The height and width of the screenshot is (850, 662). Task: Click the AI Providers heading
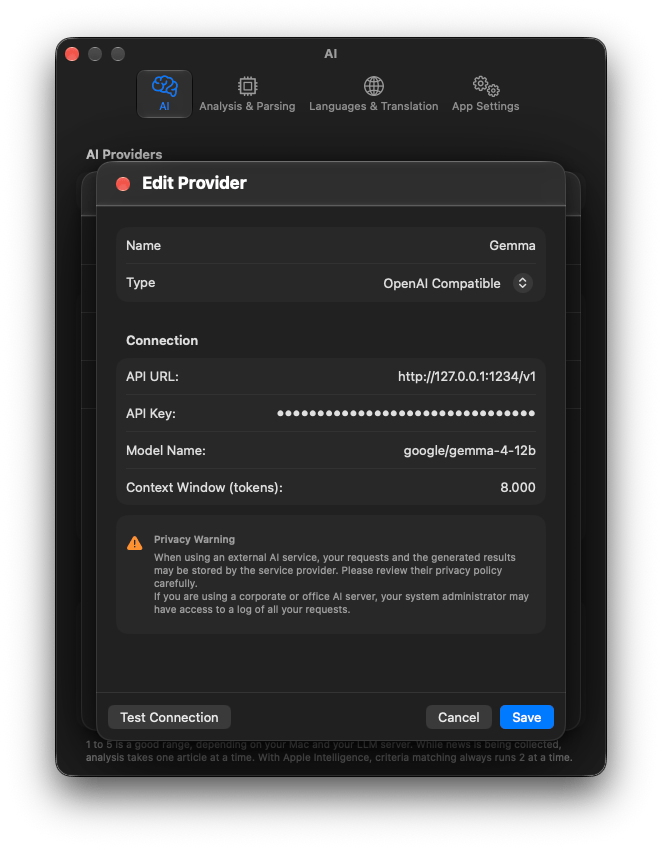pos(124,154)
